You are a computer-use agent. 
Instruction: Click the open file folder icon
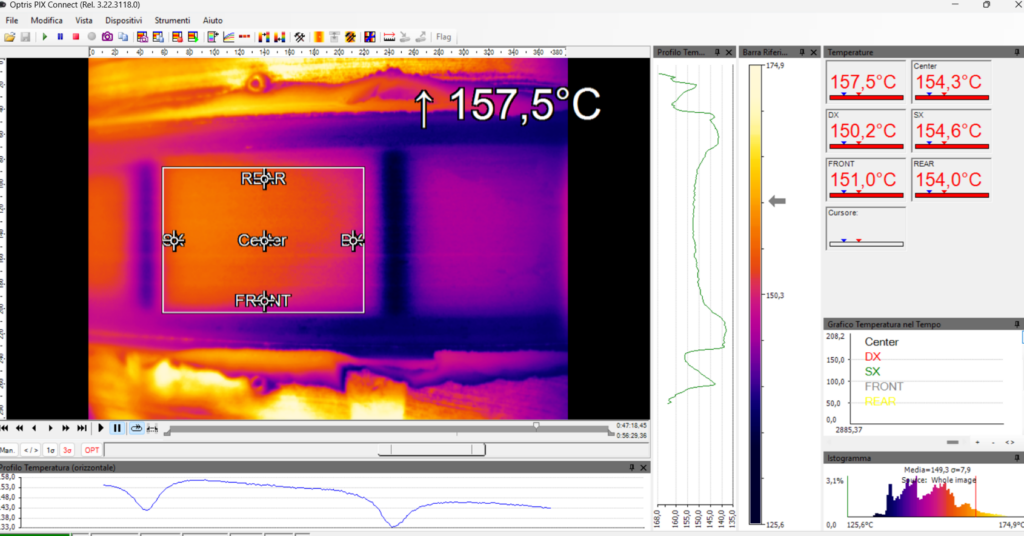[9, 37]
